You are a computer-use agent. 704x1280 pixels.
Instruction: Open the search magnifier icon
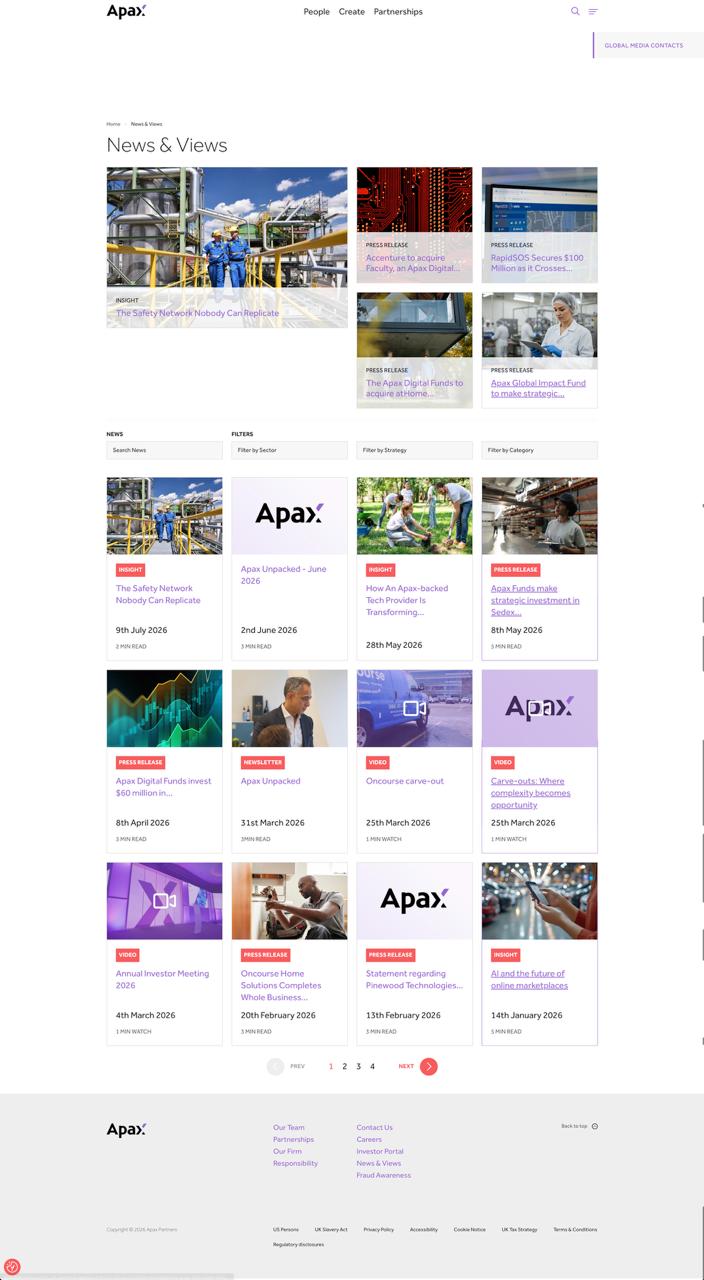pos(575,11)
